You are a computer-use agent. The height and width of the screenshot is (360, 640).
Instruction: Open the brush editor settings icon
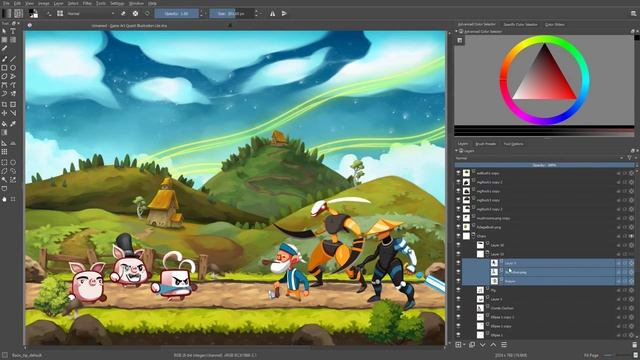tap(49, 13)
